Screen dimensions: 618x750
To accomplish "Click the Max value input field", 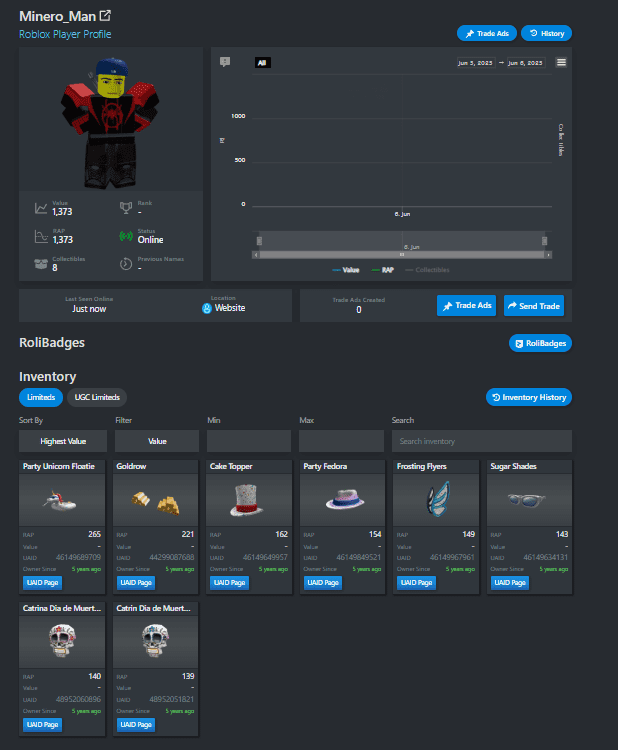I will (x=342, y=441).
